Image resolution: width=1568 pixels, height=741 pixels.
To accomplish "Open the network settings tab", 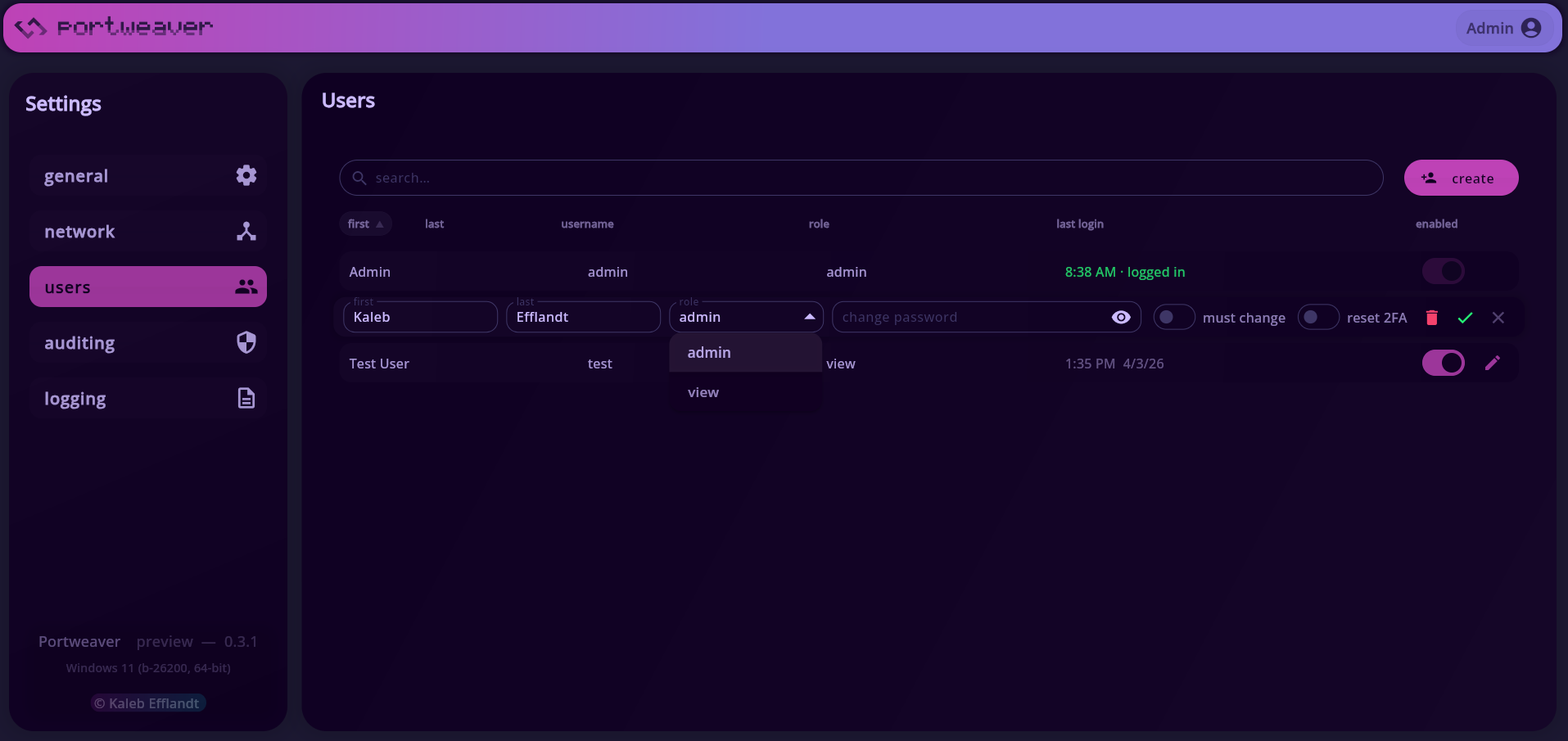I will point(148,231).
